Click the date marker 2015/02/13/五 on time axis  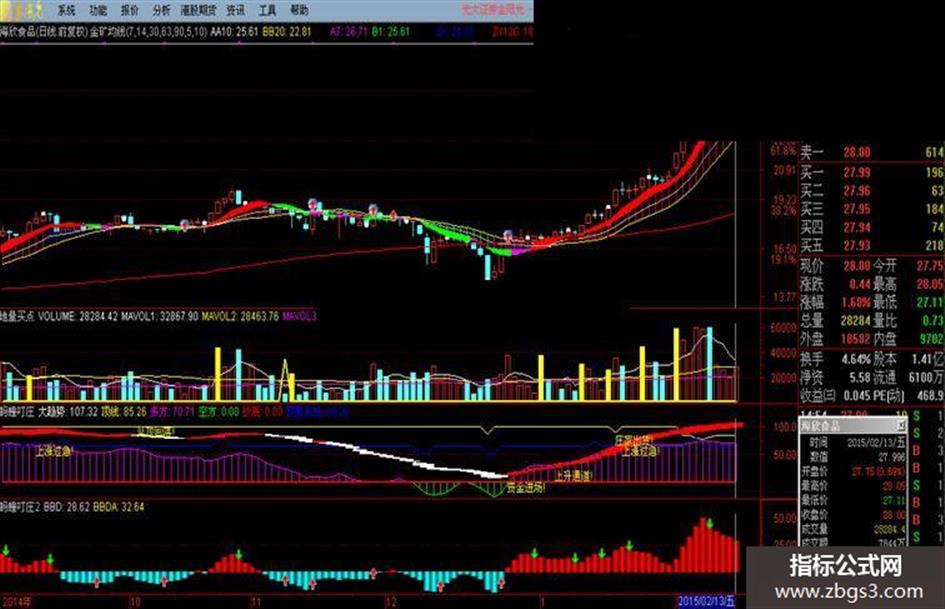[706, 601]
